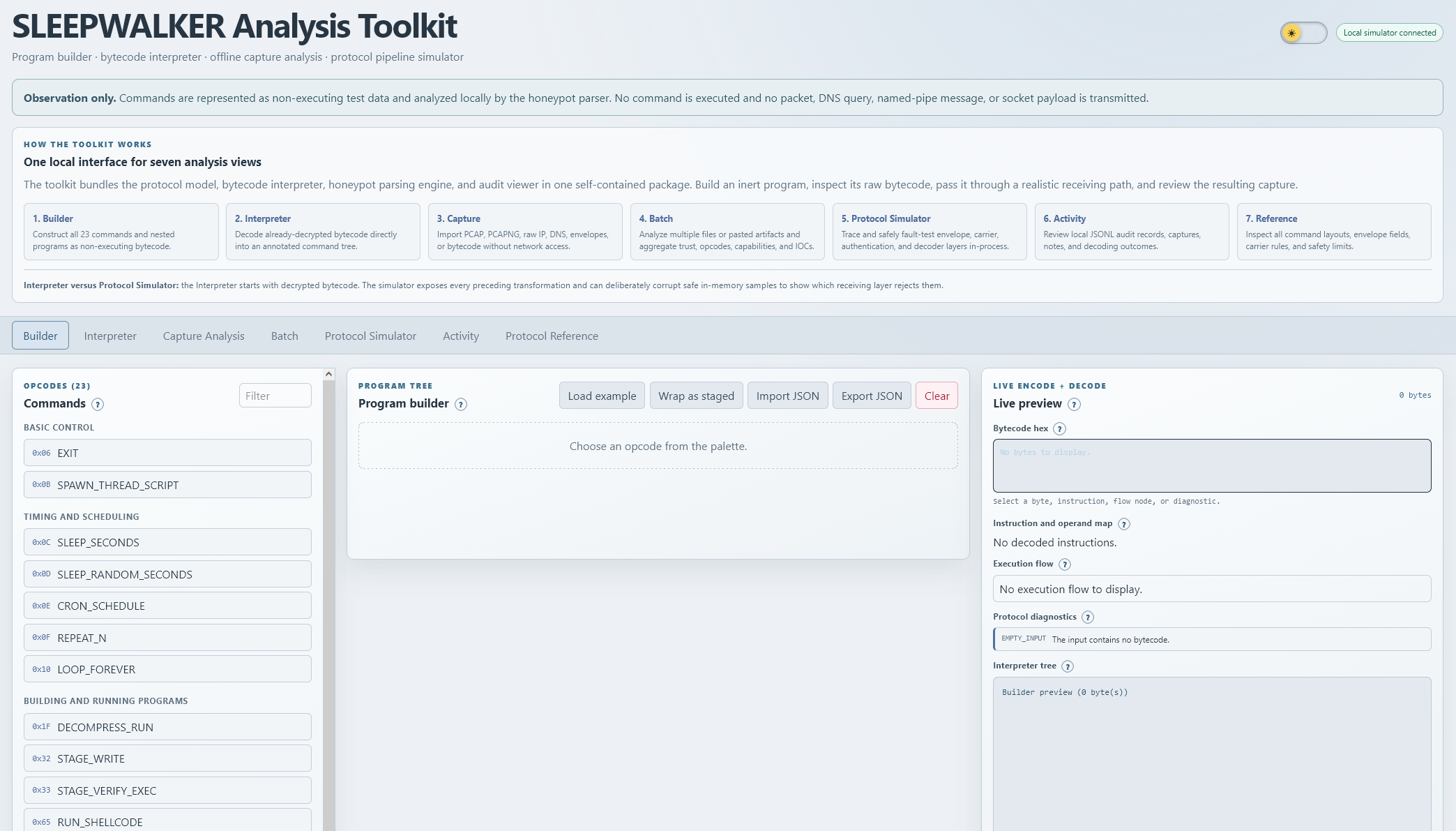Open help icon next to Bytecode hex
1456x831 pixels.
click(1059, 429)
